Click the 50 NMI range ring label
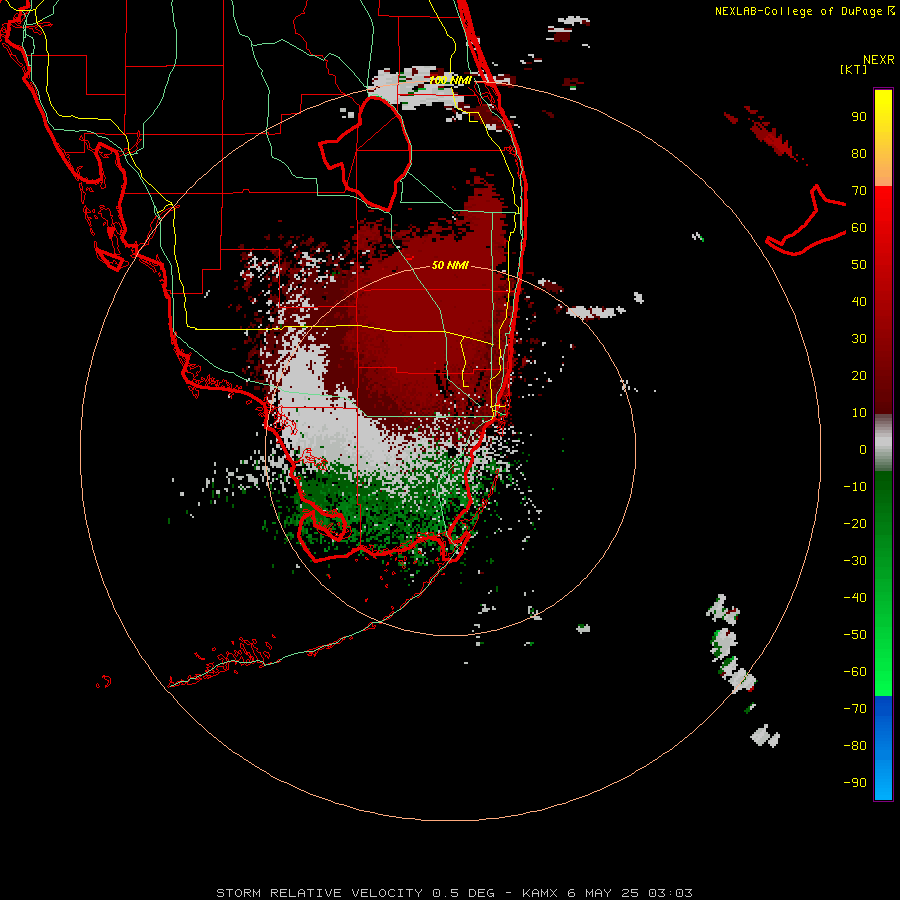This screenshot has height=900, width=900. [x=450, y=265]
